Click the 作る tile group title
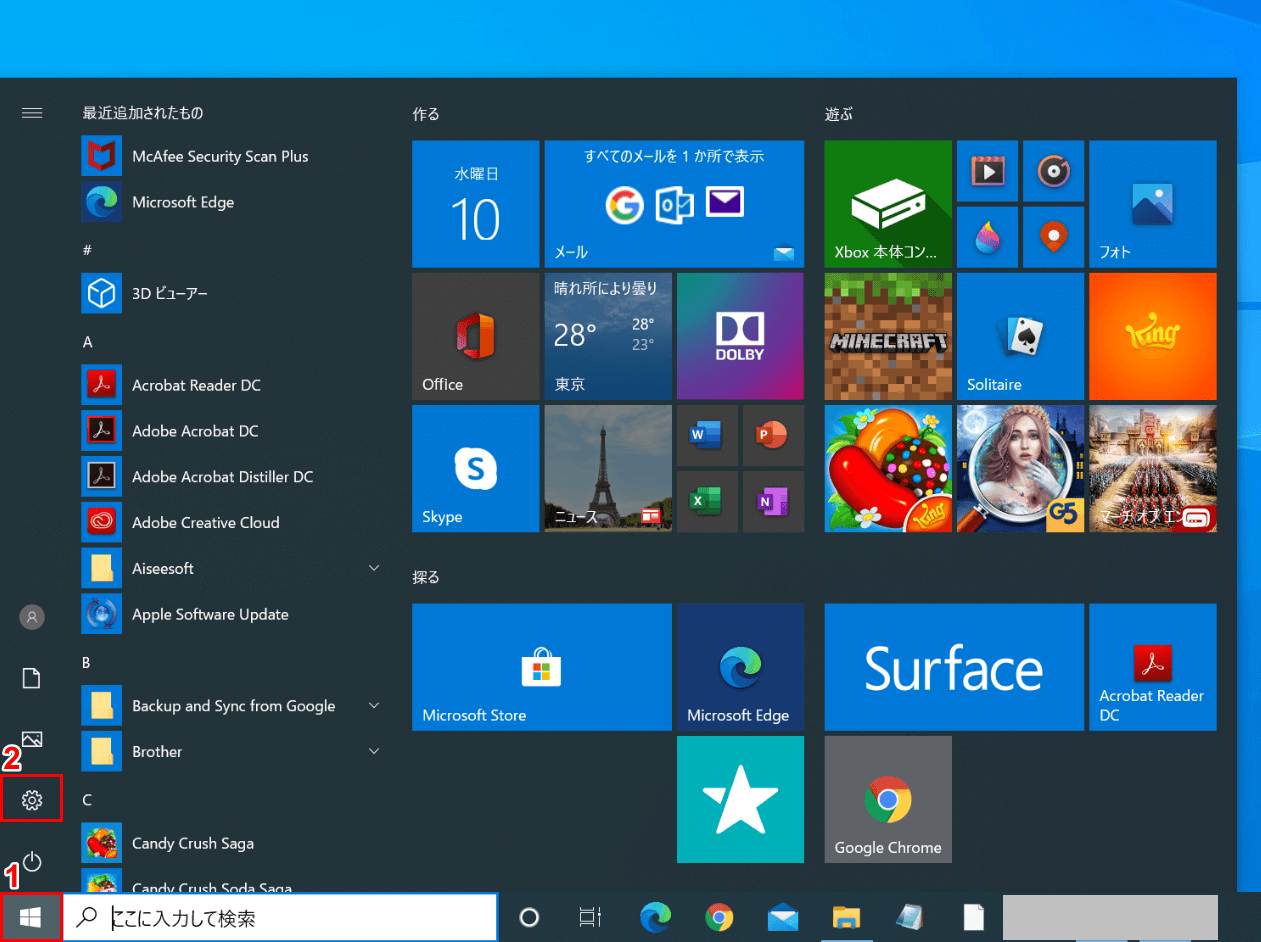This screenshot has height=942, width=1261. point(426,114)
